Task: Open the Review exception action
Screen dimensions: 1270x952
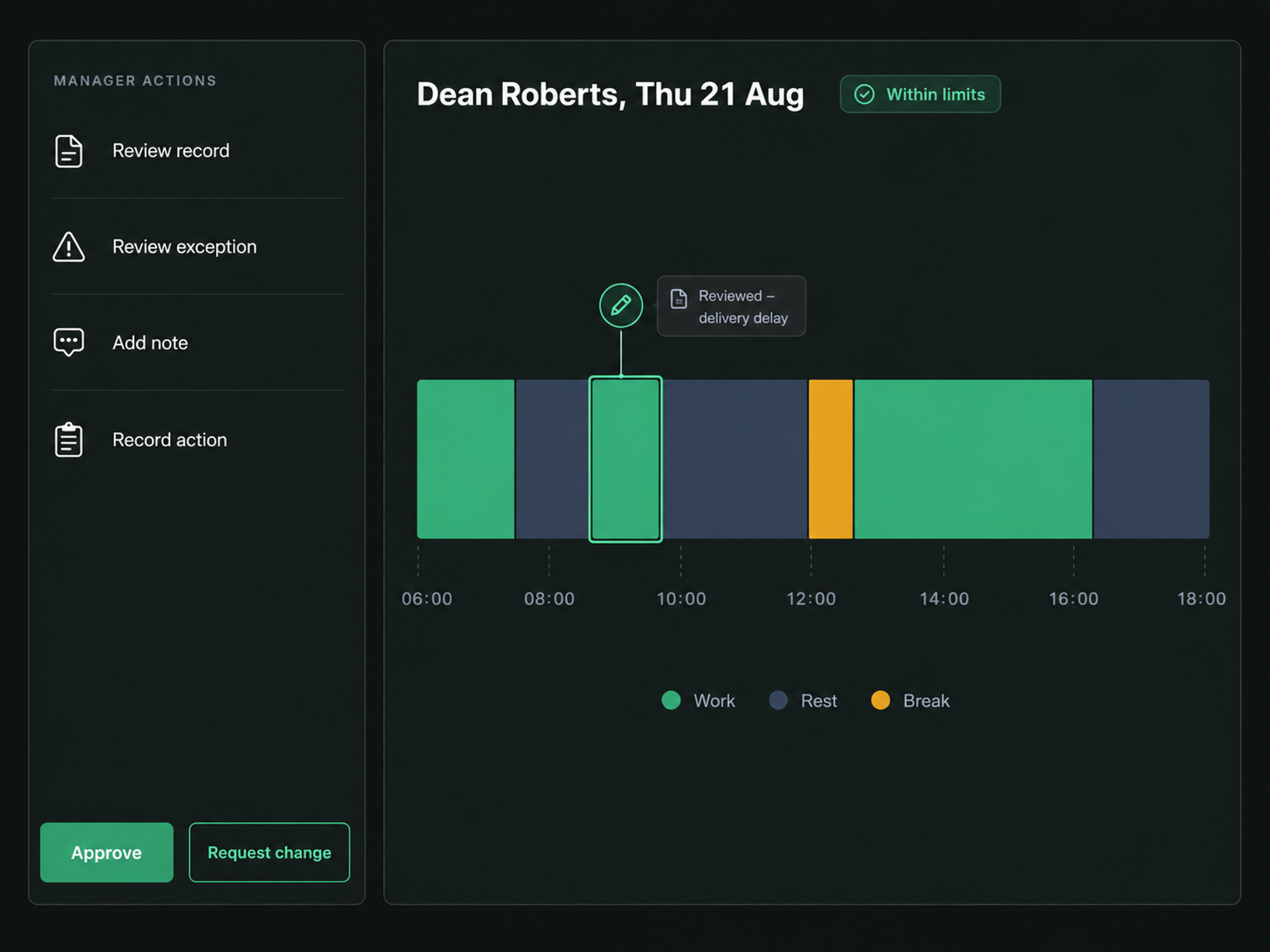Action: (197, 247)
